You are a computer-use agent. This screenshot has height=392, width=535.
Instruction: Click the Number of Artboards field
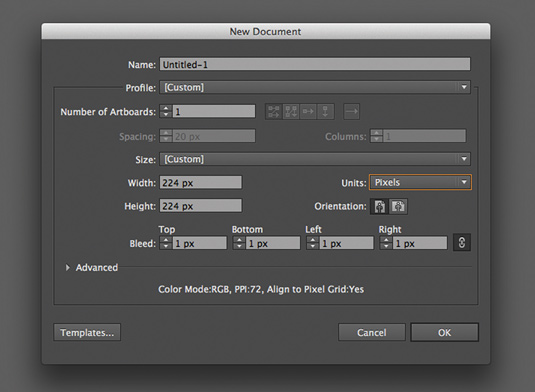coord(214,111)
